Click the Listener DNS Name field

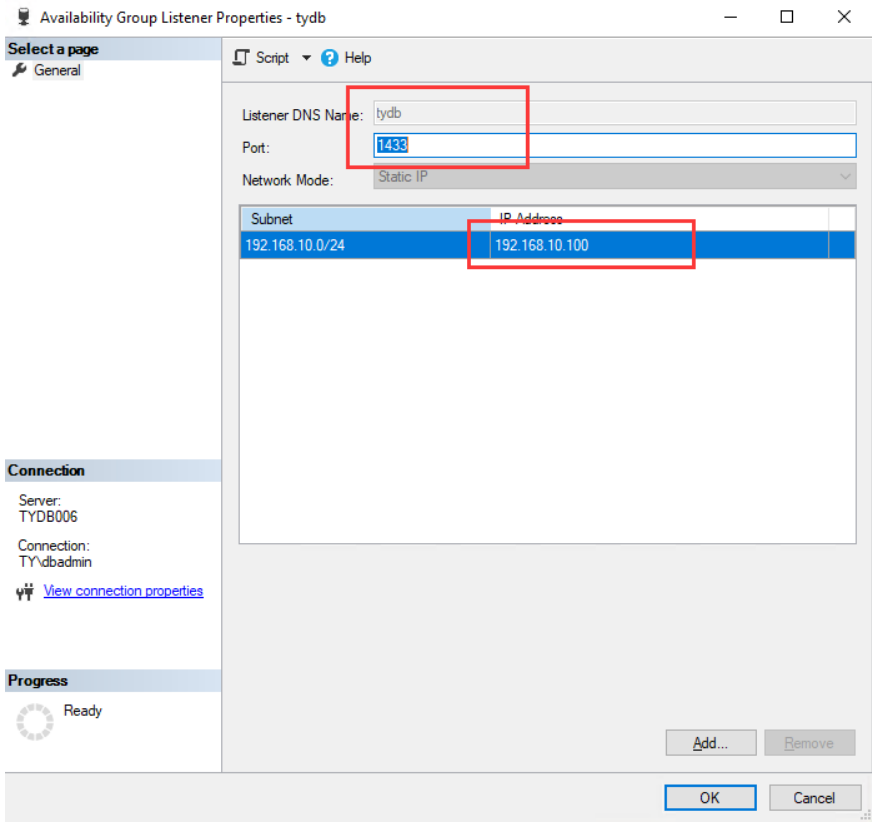pos(615,113)
